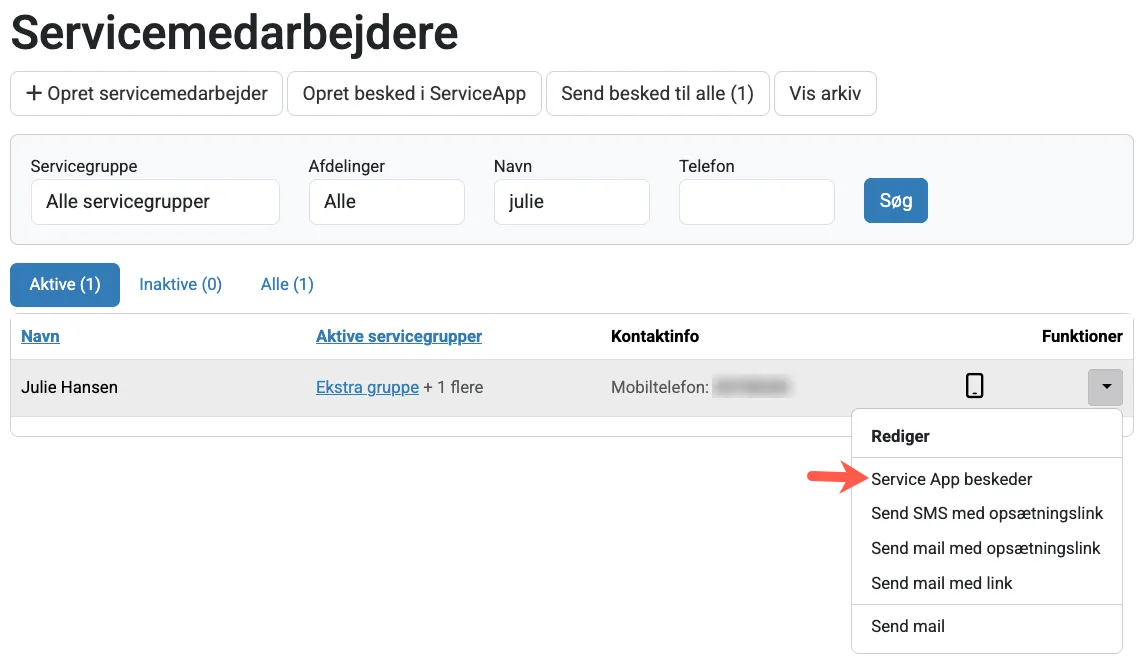1143x669 pixels.
Task: Open the Funktioner dropdown arrow icon
Action: pyautogui.click(x=1105, y=386)
